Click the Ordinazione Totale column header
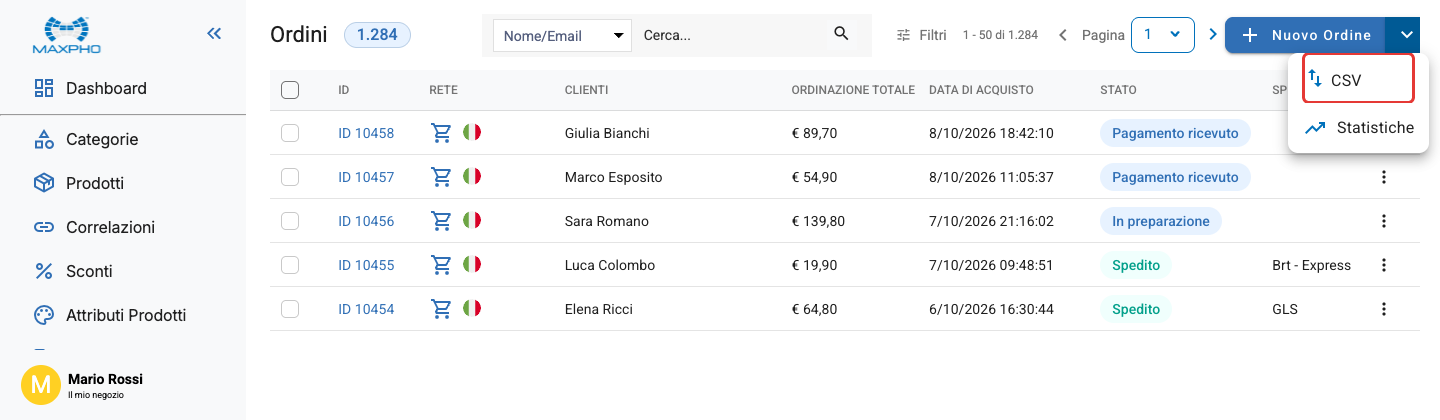 click(x=853, y=90)
